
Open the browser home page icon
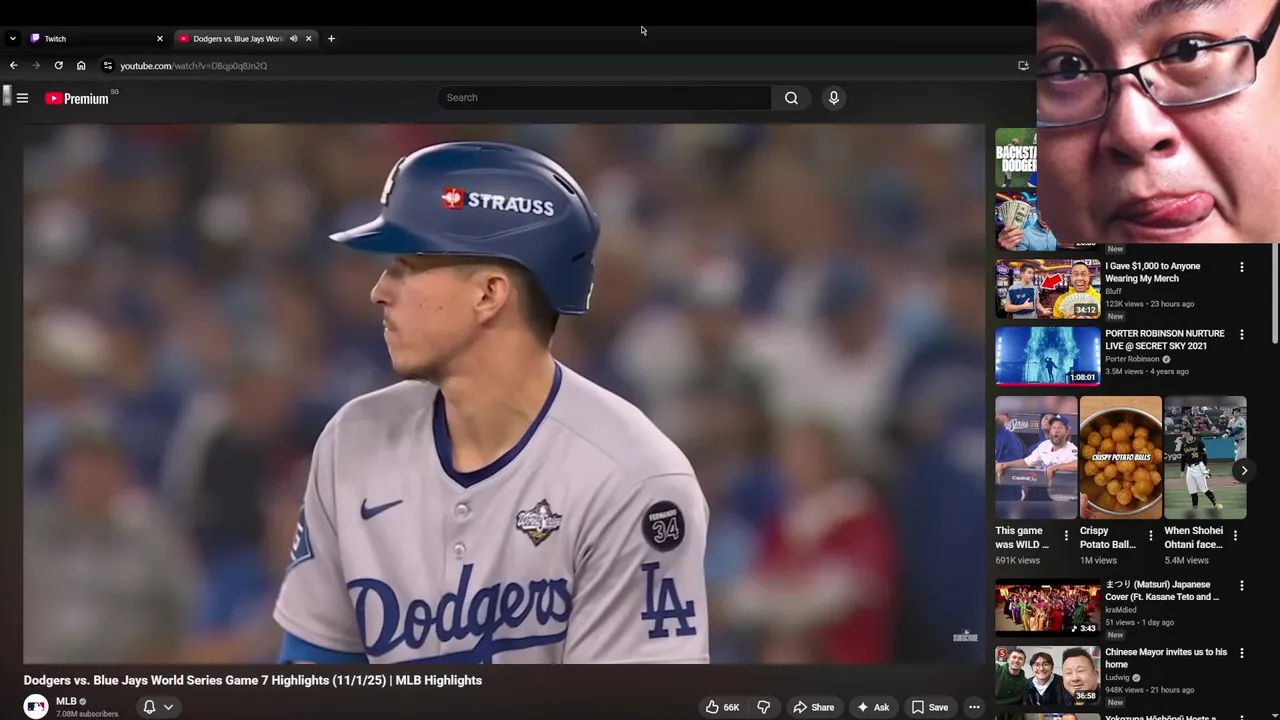81,66
